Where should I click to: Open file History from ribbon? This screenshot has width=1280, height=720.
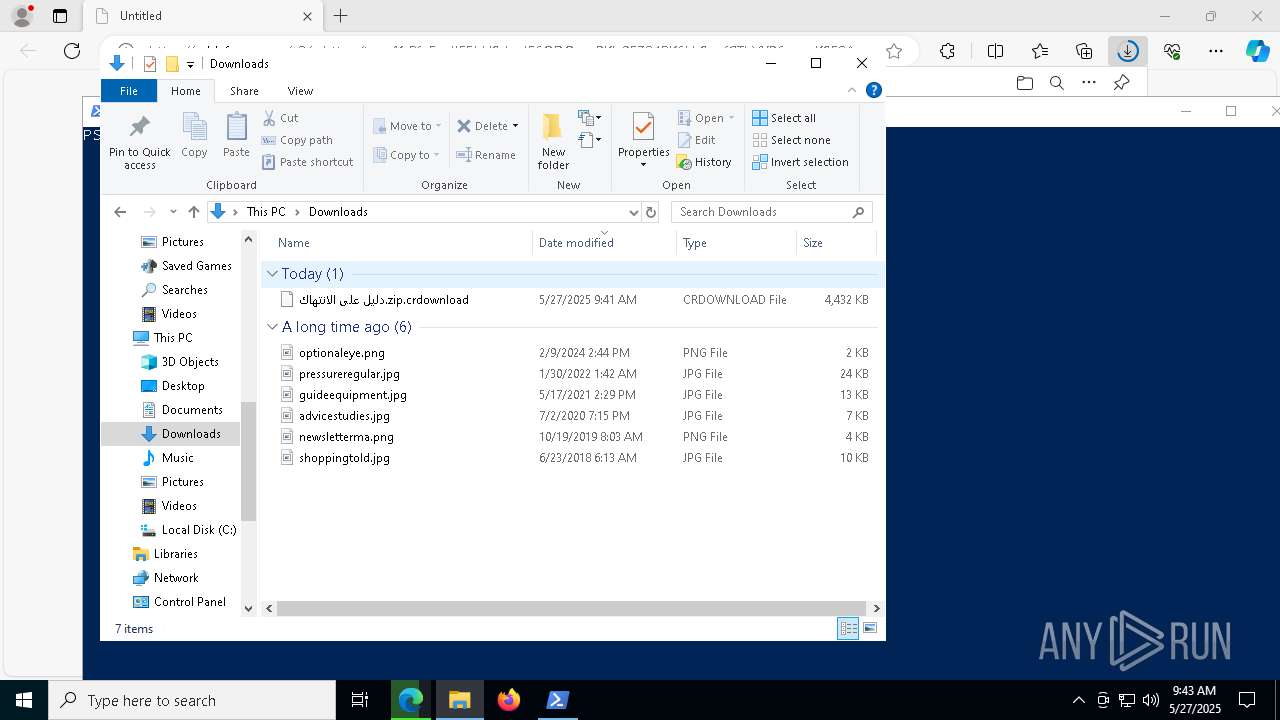click(x=704, y=162)
